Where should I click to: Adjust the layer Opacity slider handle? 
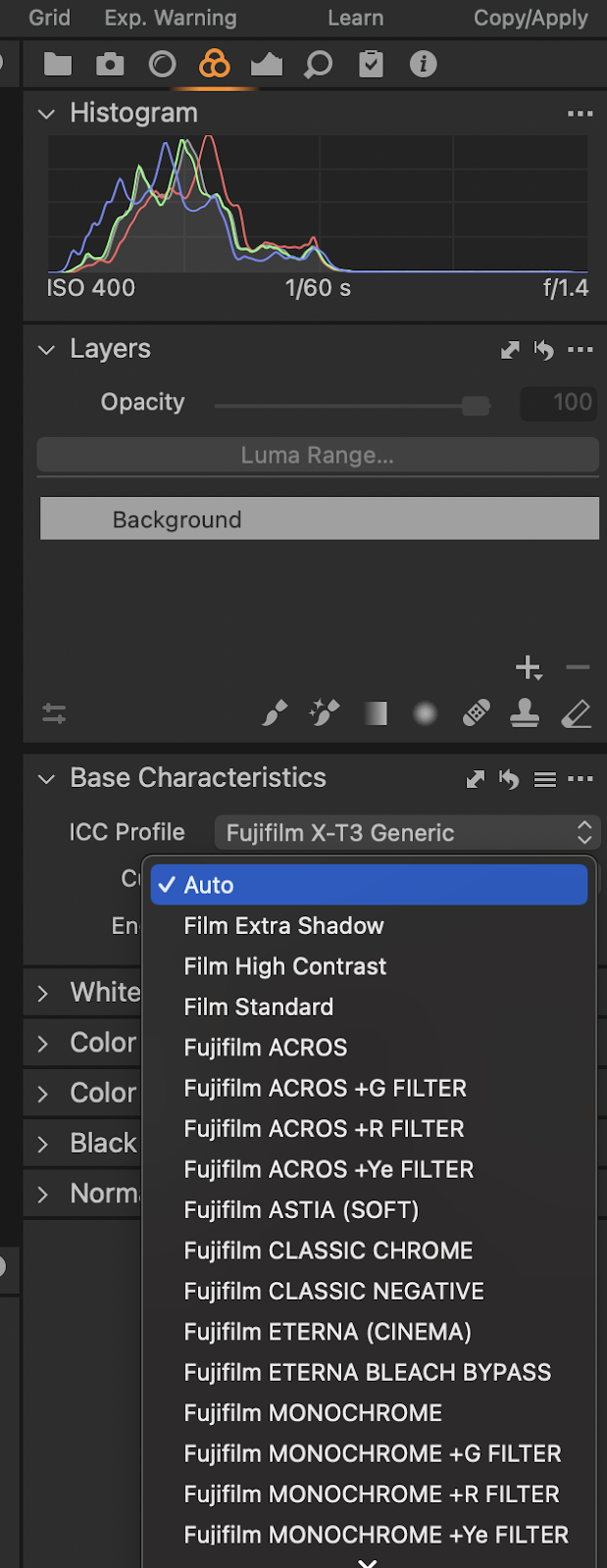click(x=476, y=405)
